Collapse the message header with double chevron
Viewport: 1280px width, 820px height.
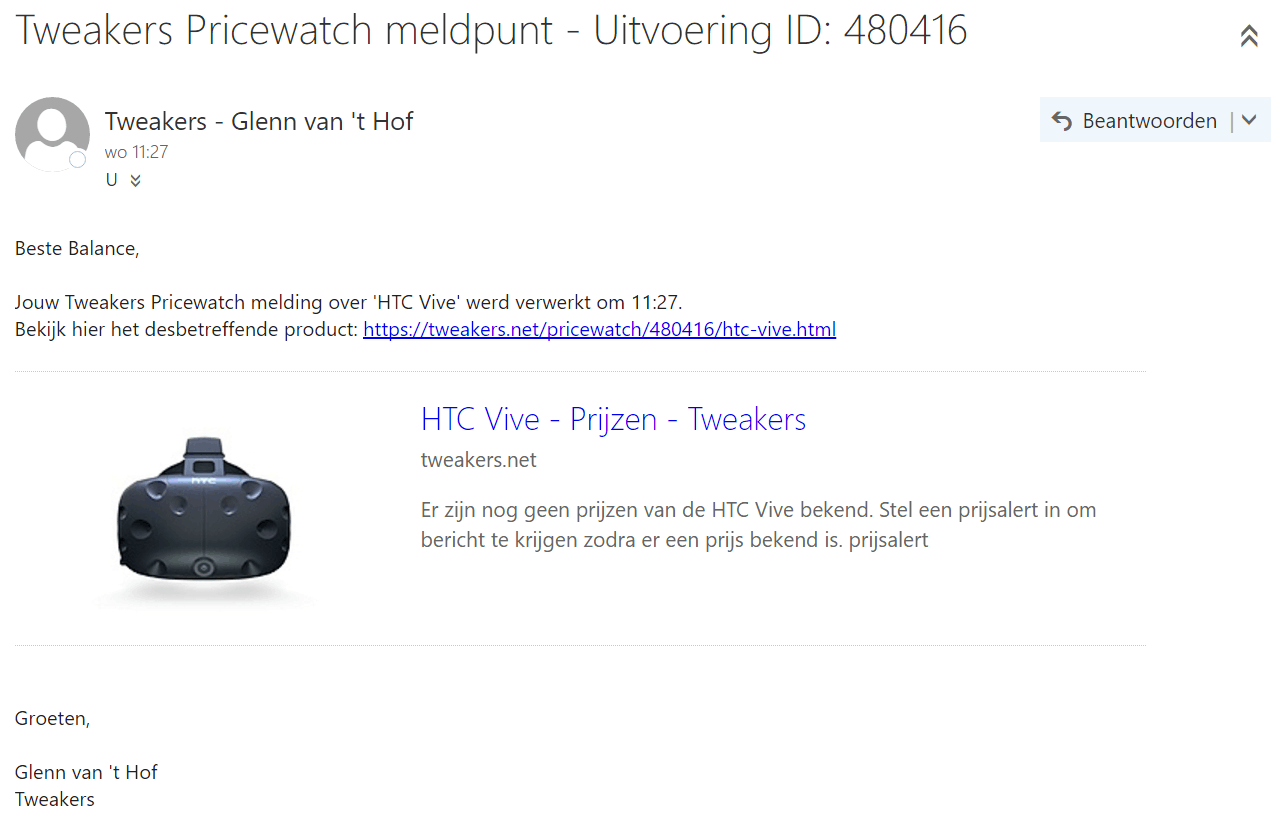[x=1248, y=37]
